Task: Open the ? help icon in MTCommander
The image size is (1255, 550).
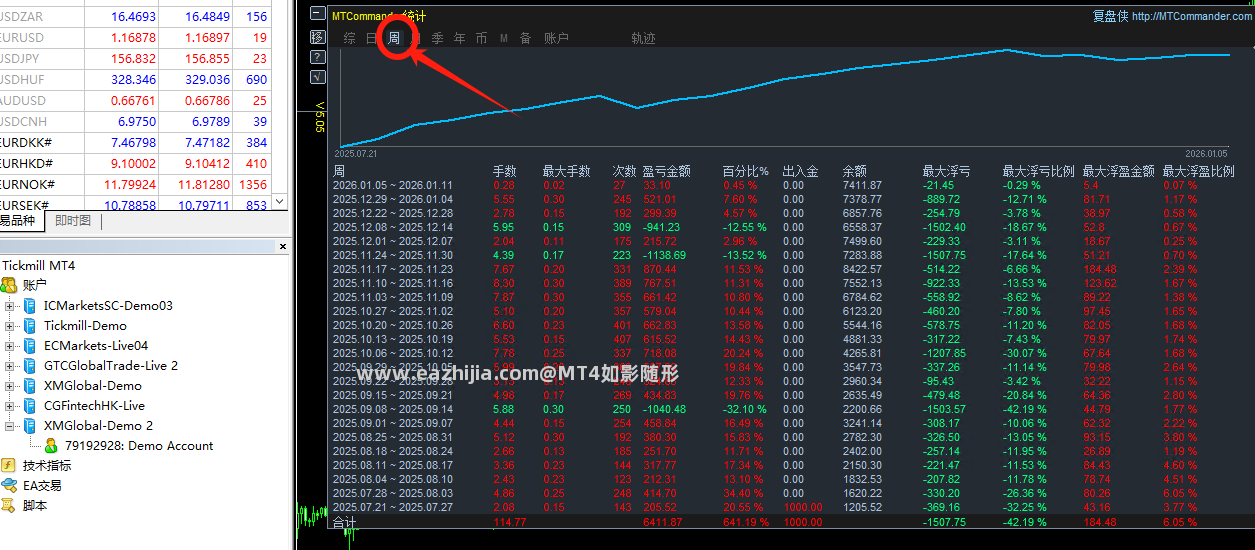Action: coord(318,57)
